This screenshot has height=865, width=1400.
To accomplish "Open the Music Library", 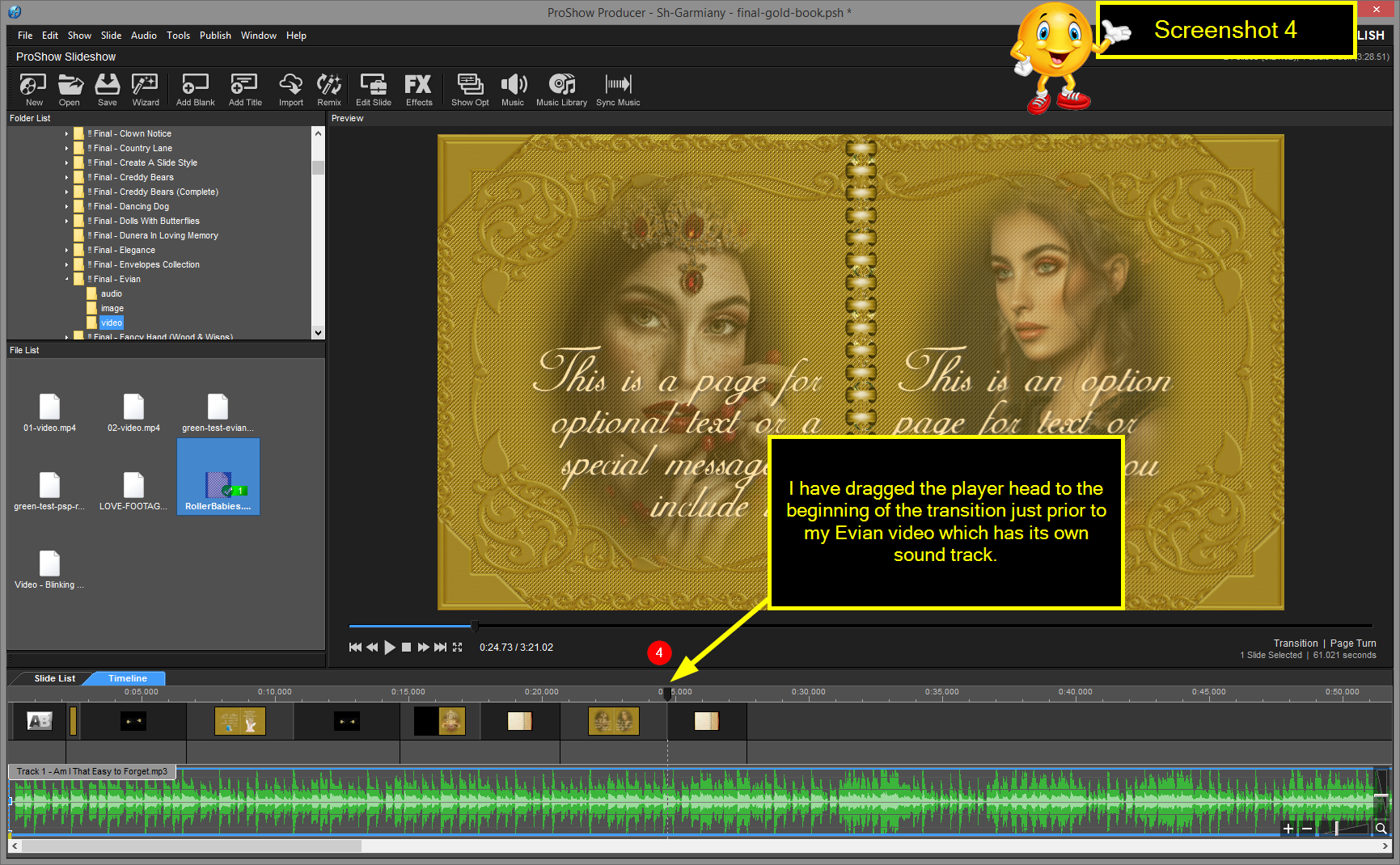I will tap(561, 89).
